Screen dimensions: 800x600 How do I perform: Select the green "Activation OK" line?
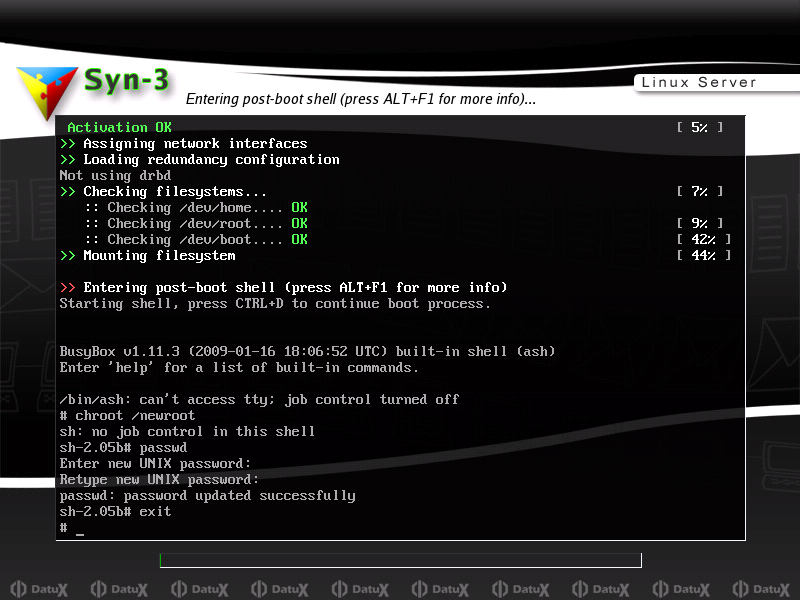(x=119, y=127)
